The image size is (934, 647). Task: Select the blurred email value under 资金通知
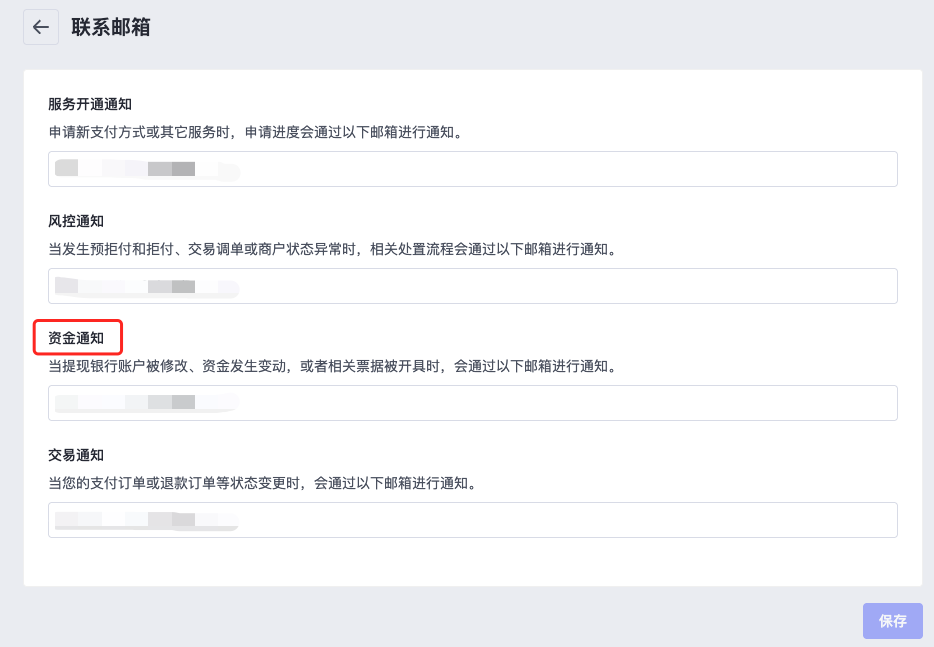pyautogui.click(x=147, y=403)
